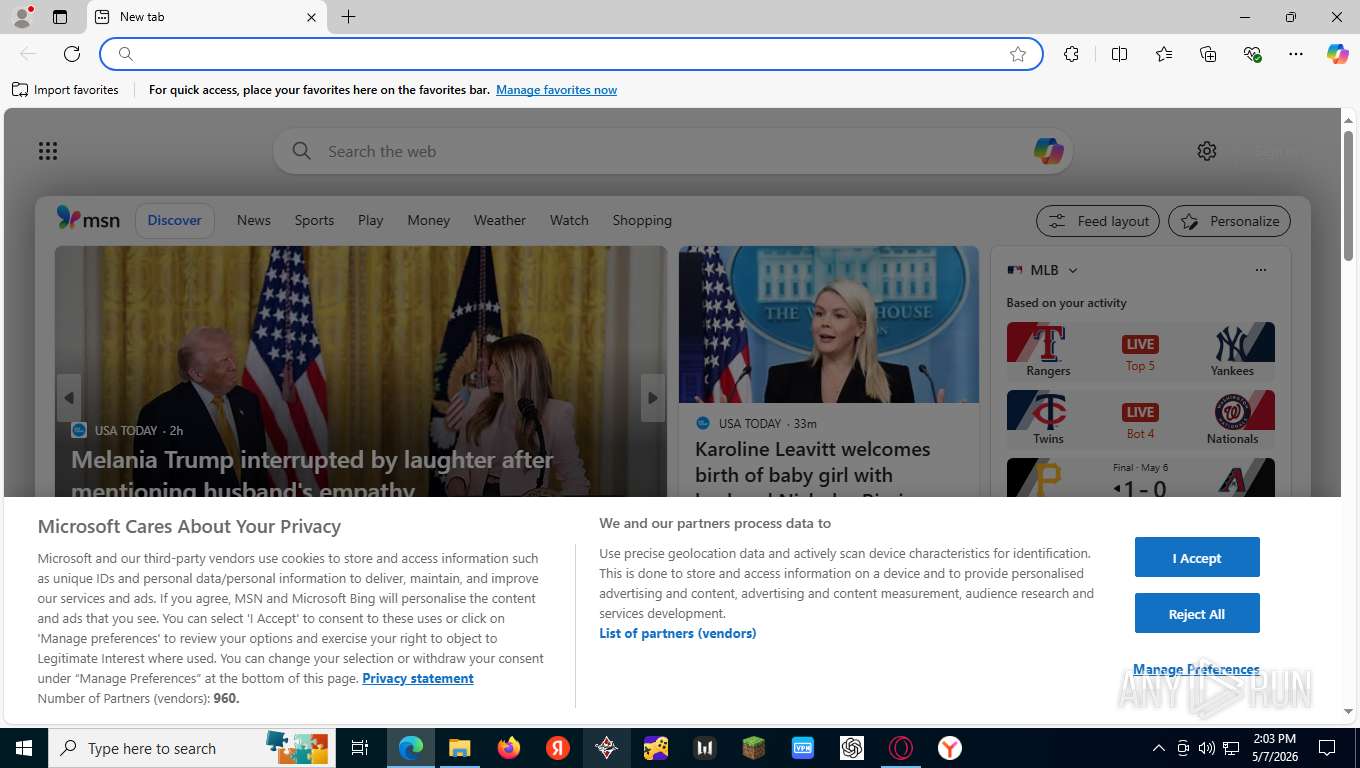Open the MSN app launcher grid
1360x768 pixels.
48,151
